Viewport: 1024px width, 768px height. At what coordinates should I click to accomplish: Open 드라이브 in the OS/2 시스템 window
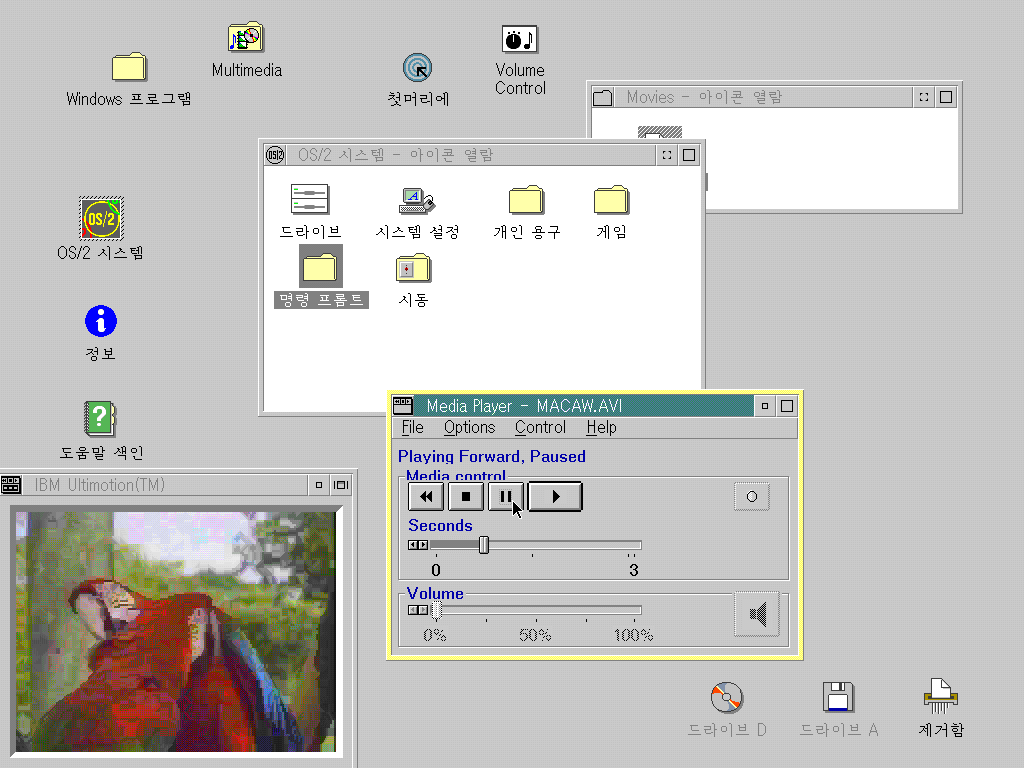[x=310, y=200]
